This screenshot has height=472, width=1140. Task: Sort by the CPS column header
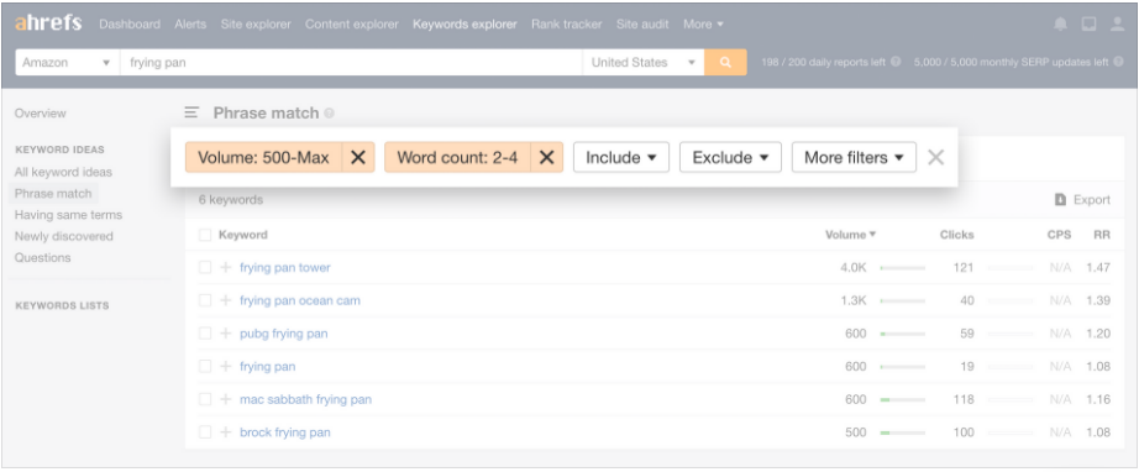click(1059, 235)
